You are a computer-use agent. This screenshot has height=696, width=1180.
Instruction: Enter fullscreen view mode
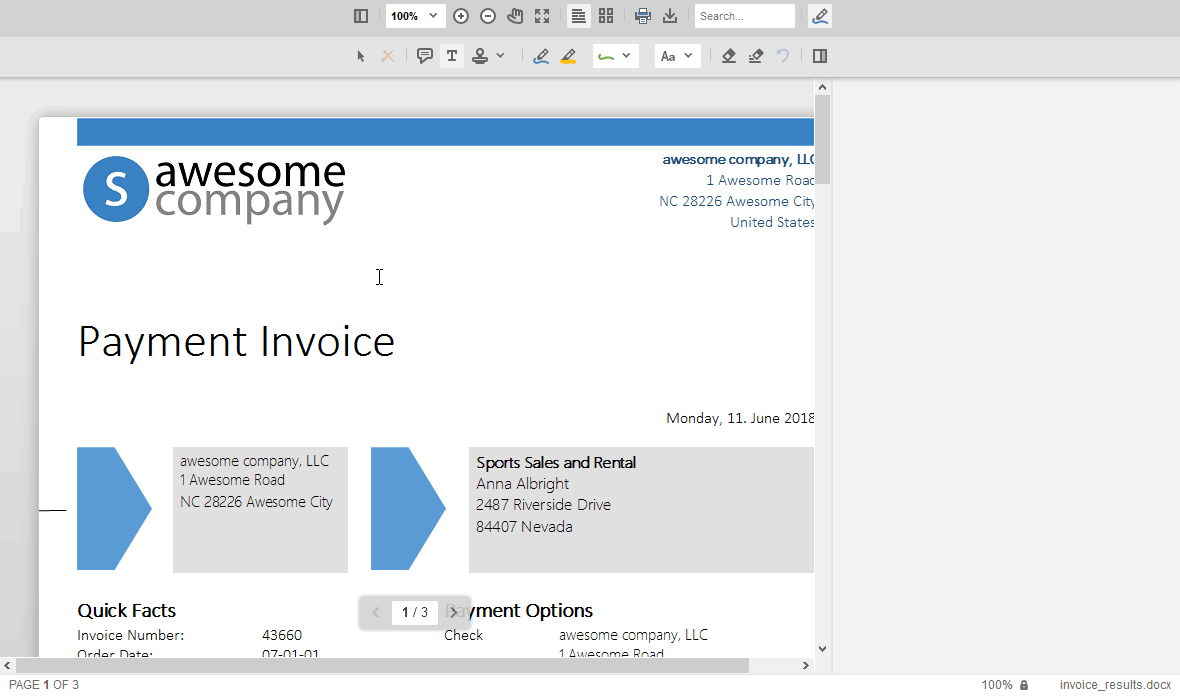pyautogui.click(x=542, y=16)
